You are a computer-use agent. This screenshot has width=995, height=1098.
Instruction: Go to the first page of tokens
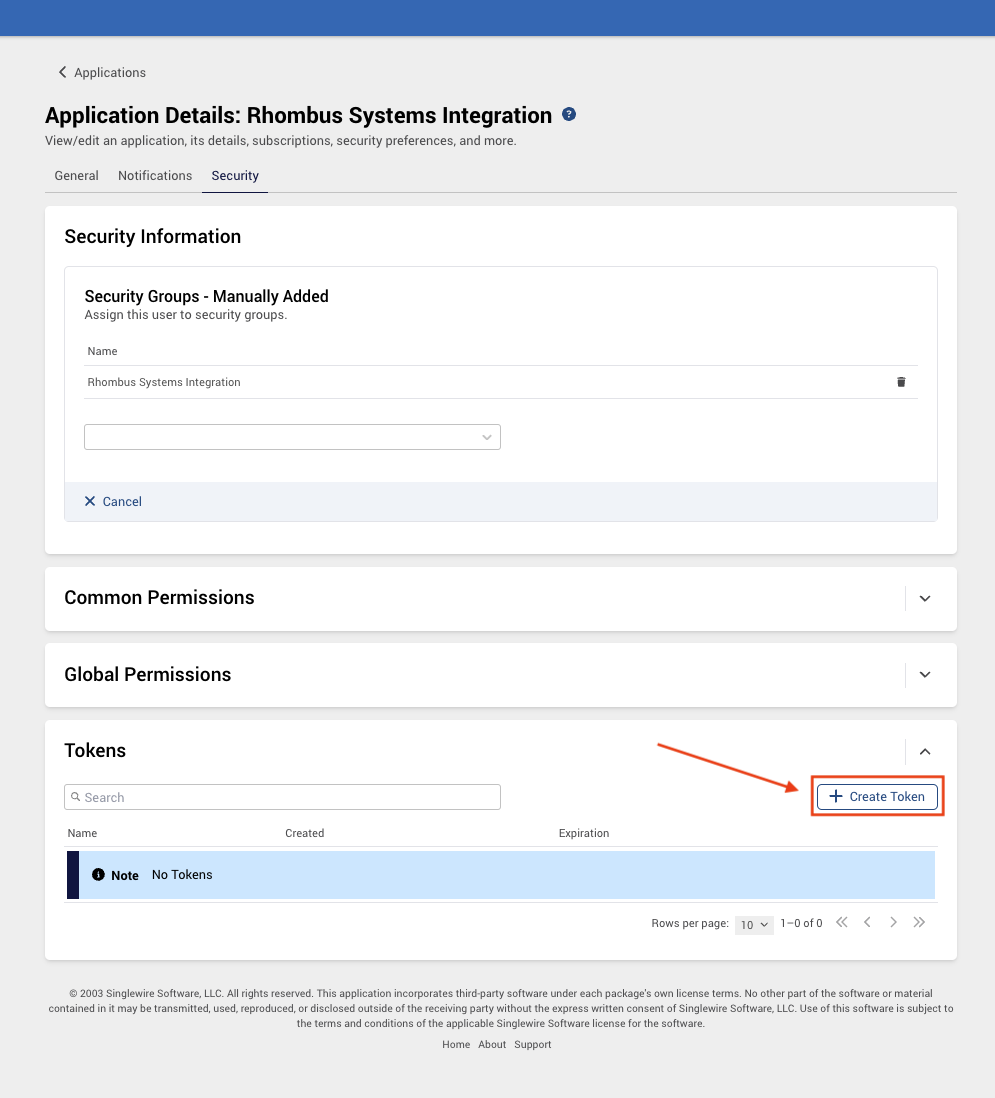pos(842,922)
